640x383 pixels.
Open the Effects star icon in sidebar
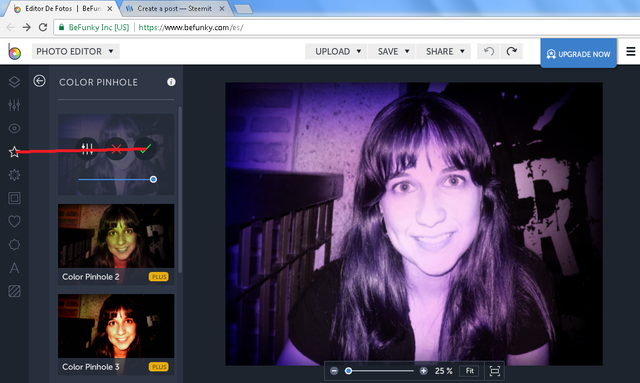tap(14, 152)
